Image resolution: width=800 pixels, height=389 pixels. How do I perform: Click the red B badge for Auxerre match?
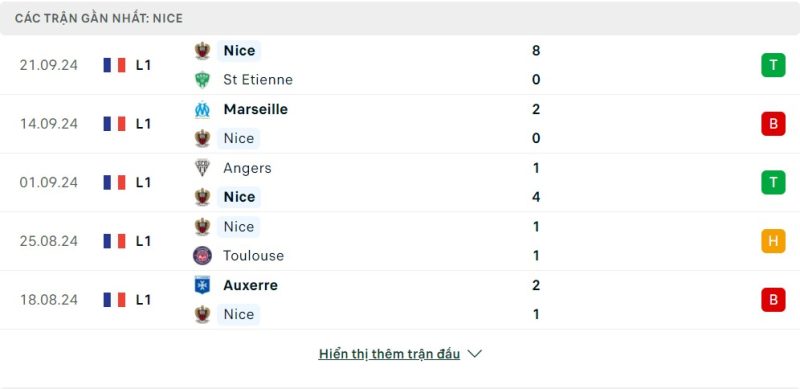773,300
